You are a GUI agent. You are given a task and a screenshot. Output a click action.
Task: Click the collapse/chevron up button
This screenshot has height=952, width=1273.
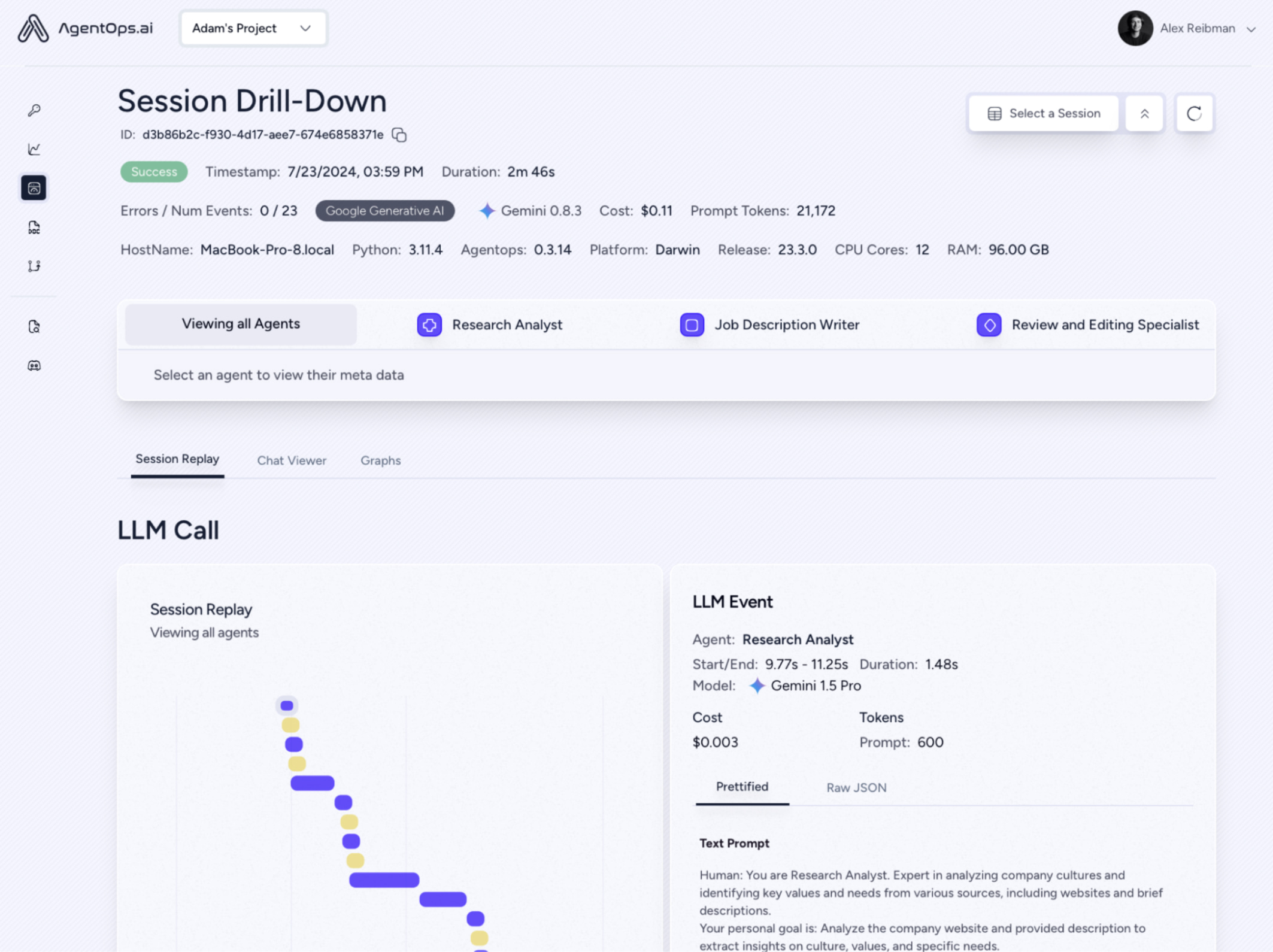pos(1145,113)
